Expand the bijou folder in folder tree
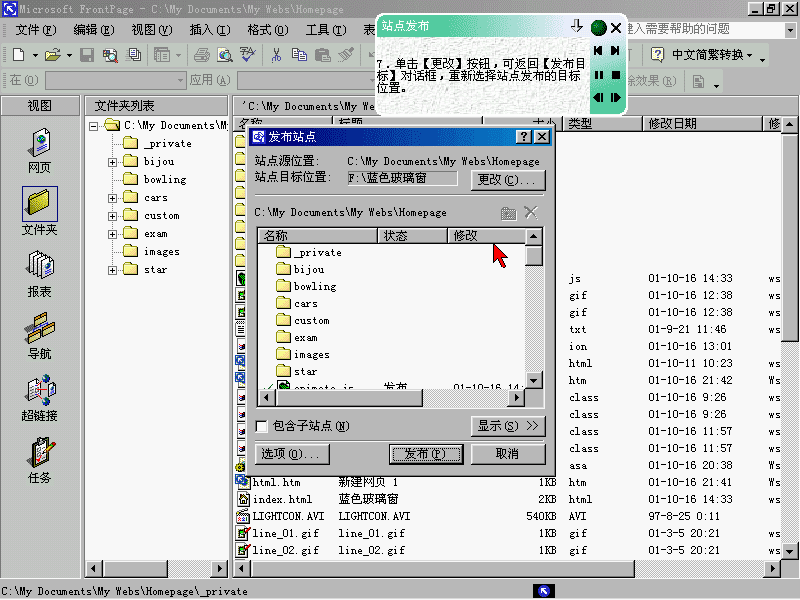 point(113,162)
